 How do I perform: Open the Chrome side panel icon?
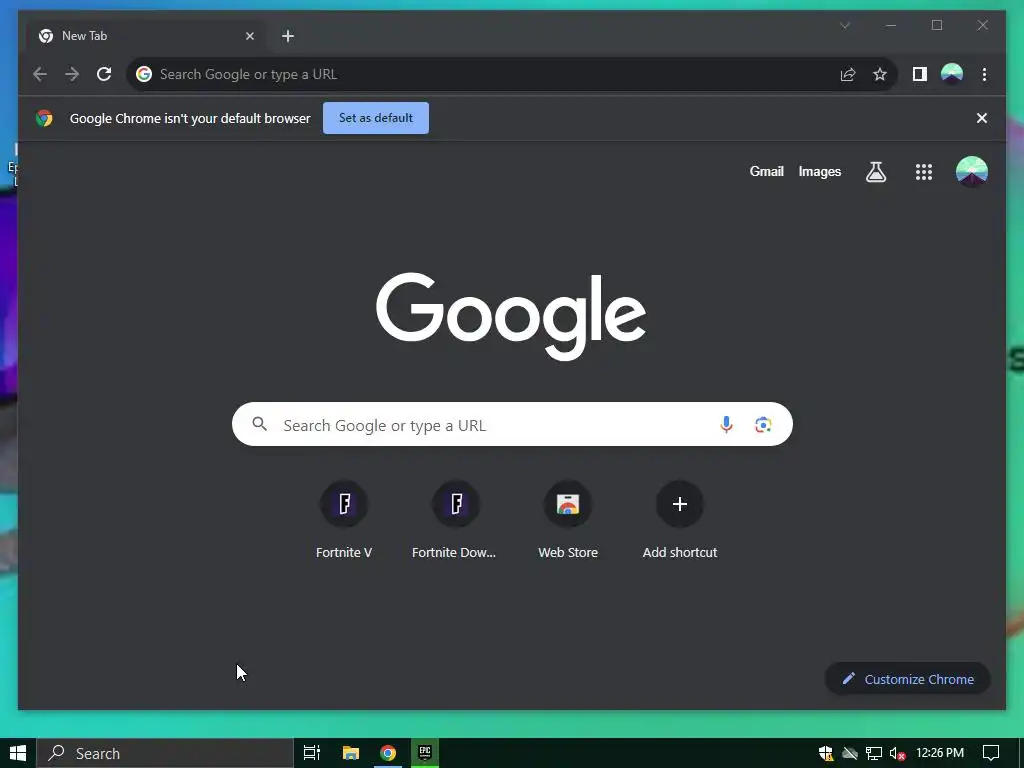(x=920, y=74)
